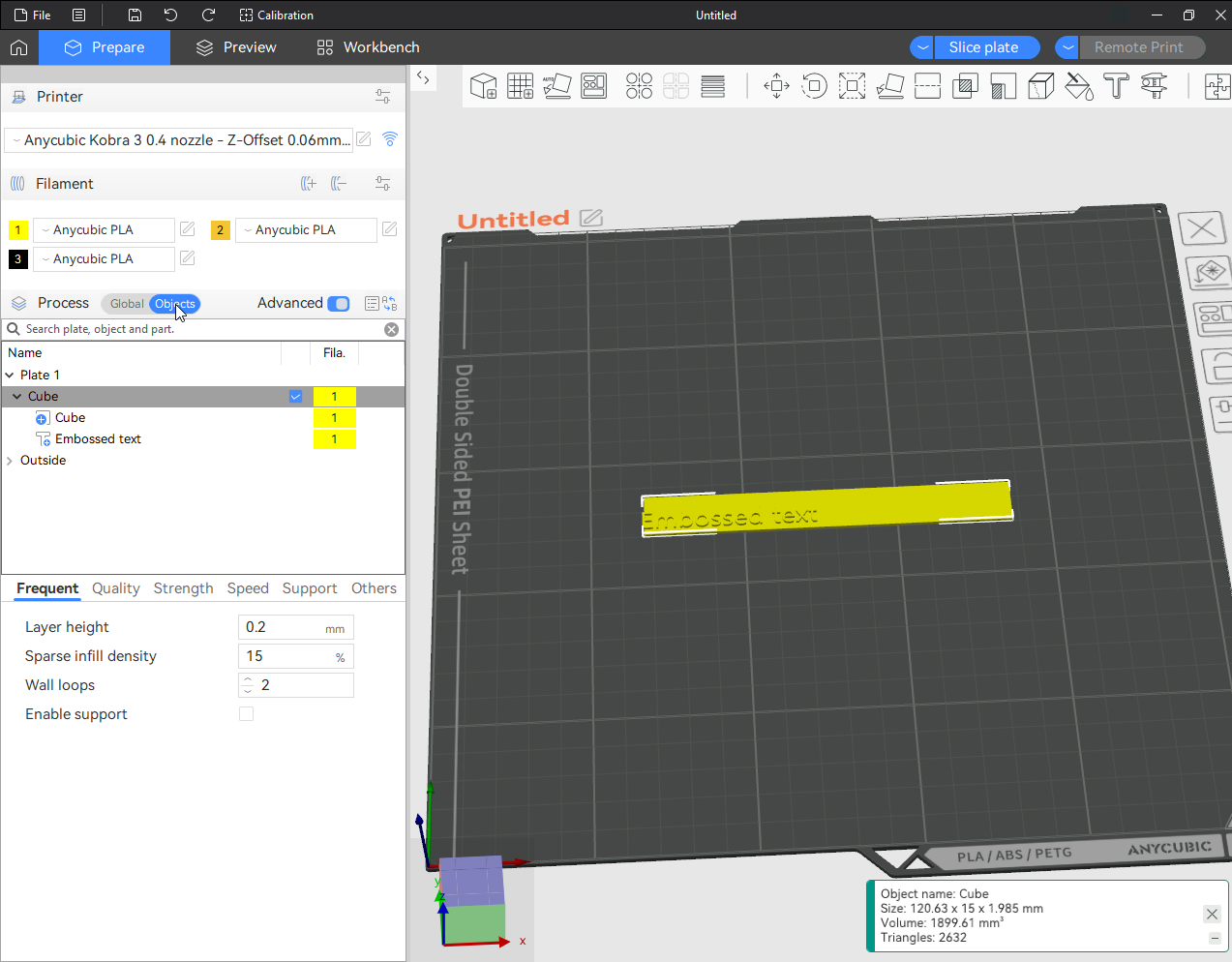Switch to the Preview tab
Screen dimensions: 1232x962
[236, 47]
